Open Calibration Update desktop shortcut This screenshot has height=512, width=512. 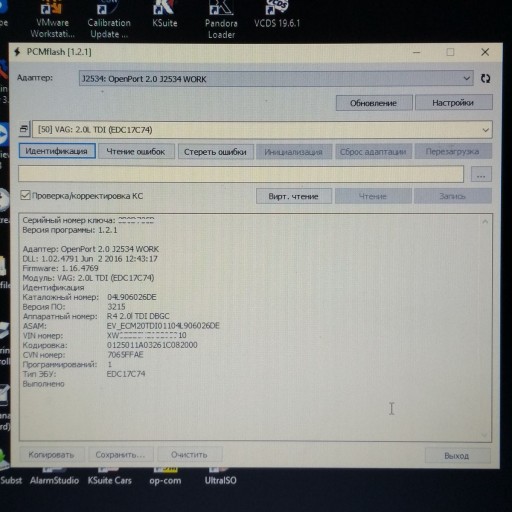pos(109,20)
